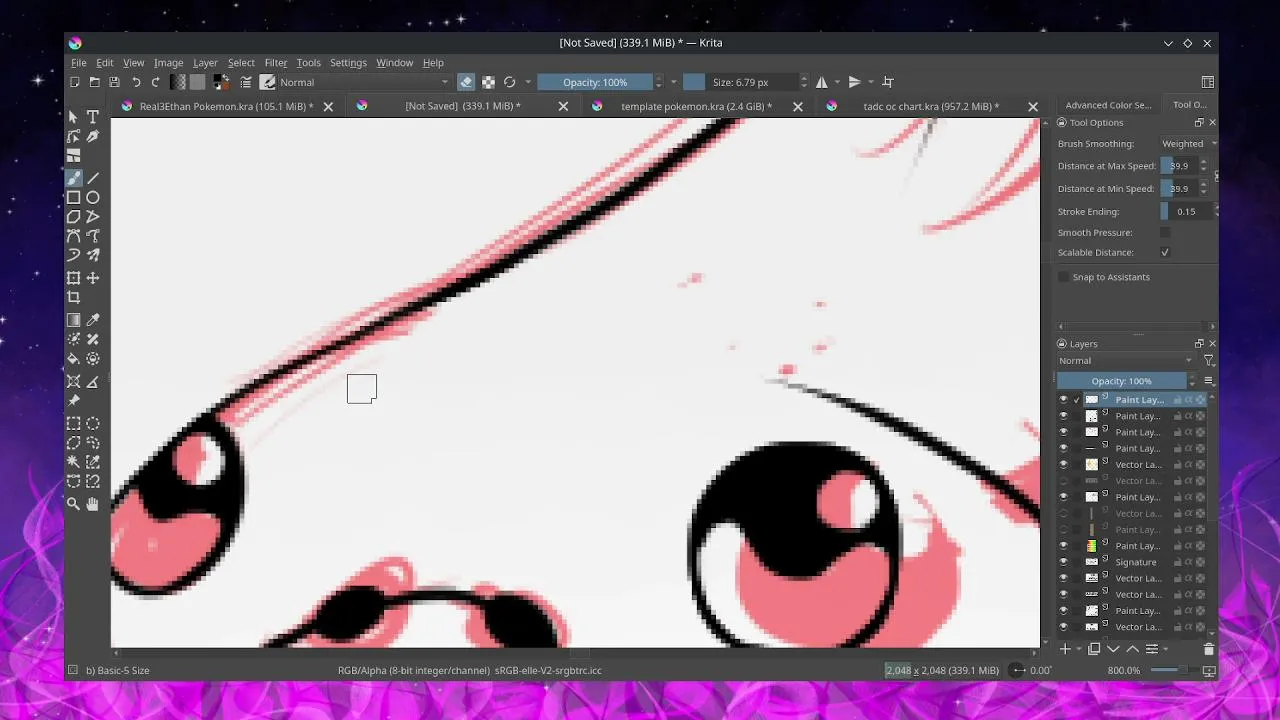Select the Pan hand tool
The height and width of the screenshot is (720, 1280).
tap(93, 504)
